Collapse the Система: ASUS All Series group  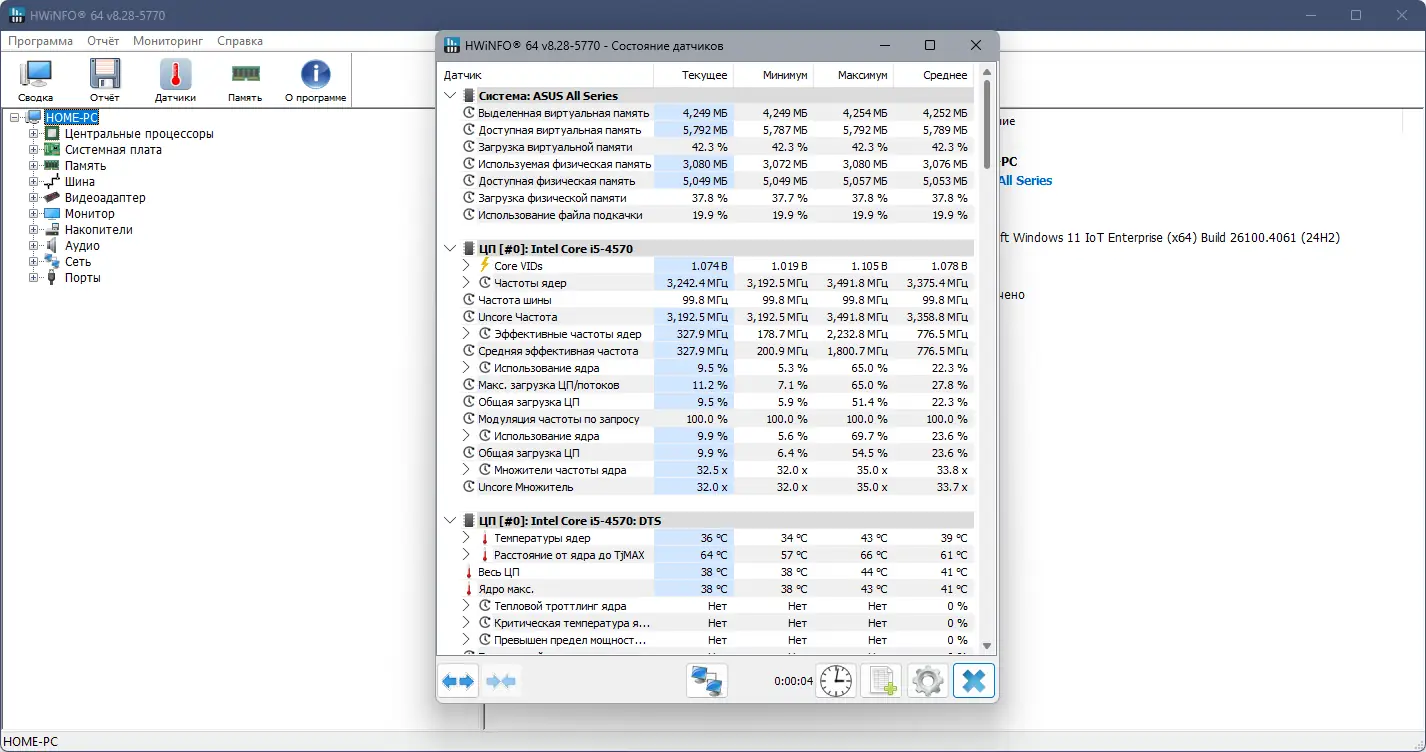(450, 96)
